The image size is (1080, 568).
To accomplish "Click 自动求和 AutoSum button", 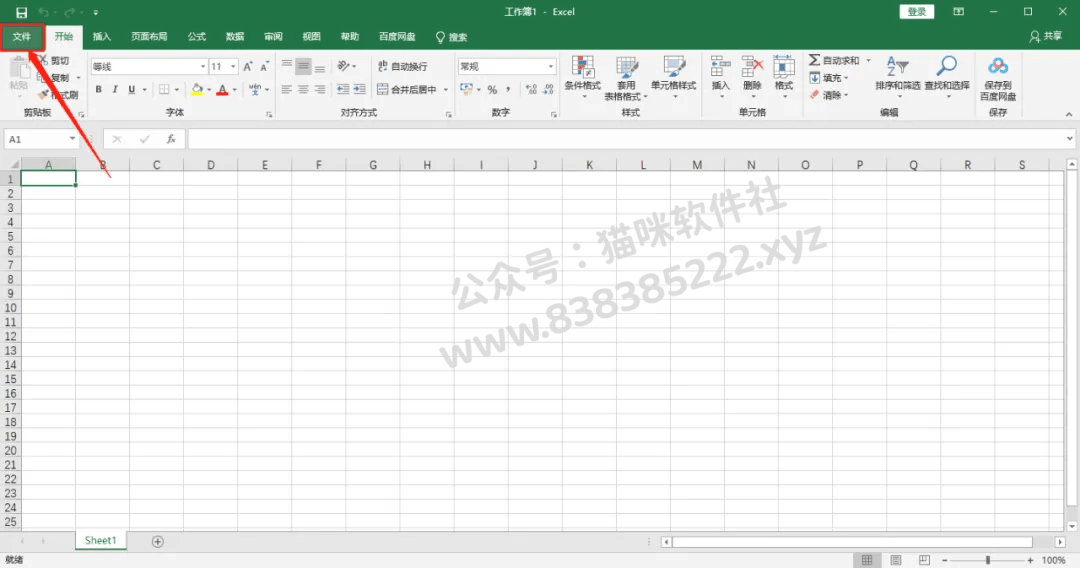I will coord(834,61).
